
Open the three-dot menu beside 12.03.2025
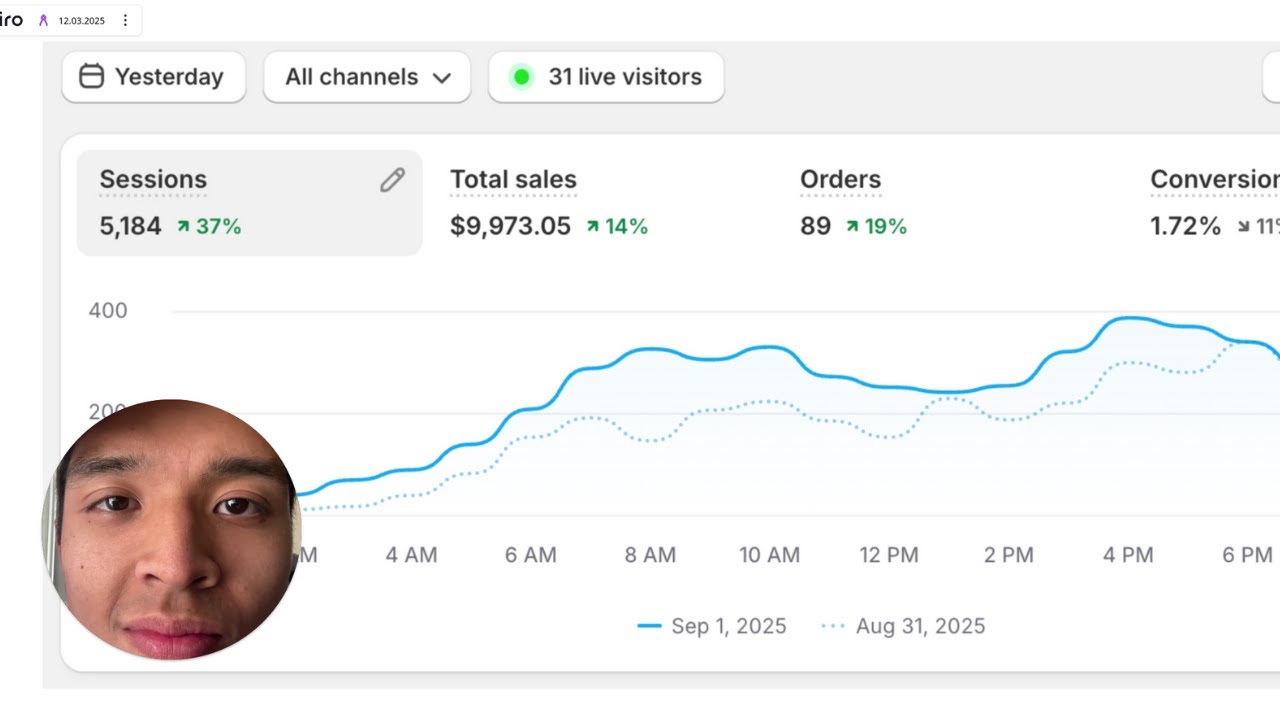pyautogui.click(x=125, y=20)
